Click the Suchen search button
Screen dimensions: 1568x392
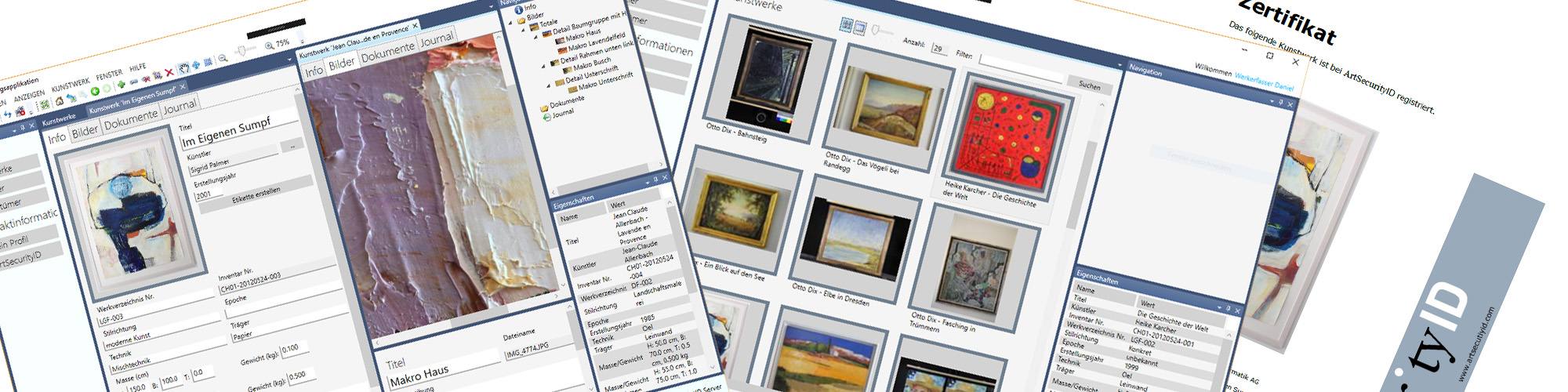click(1089, 85)
